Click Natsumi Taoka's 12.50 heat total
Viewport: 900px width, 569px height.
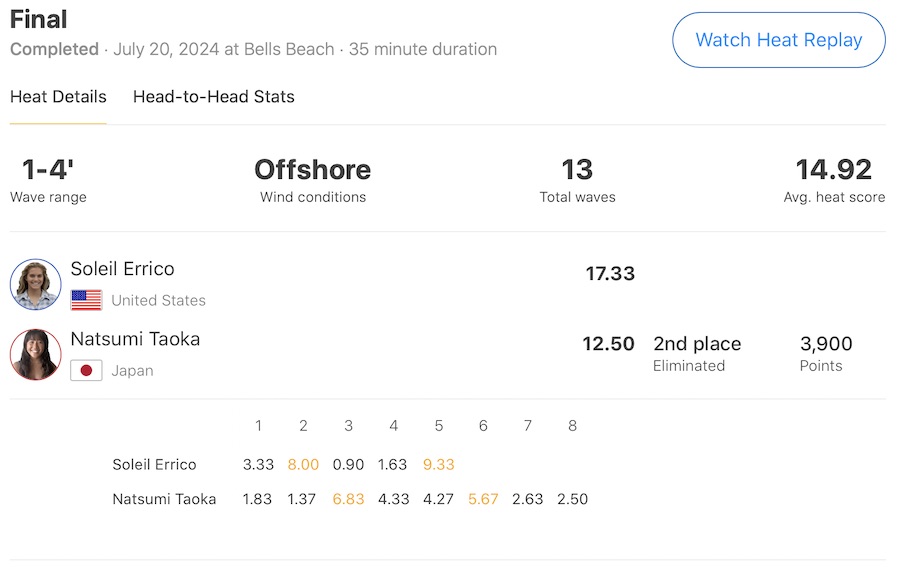point(608,344)
